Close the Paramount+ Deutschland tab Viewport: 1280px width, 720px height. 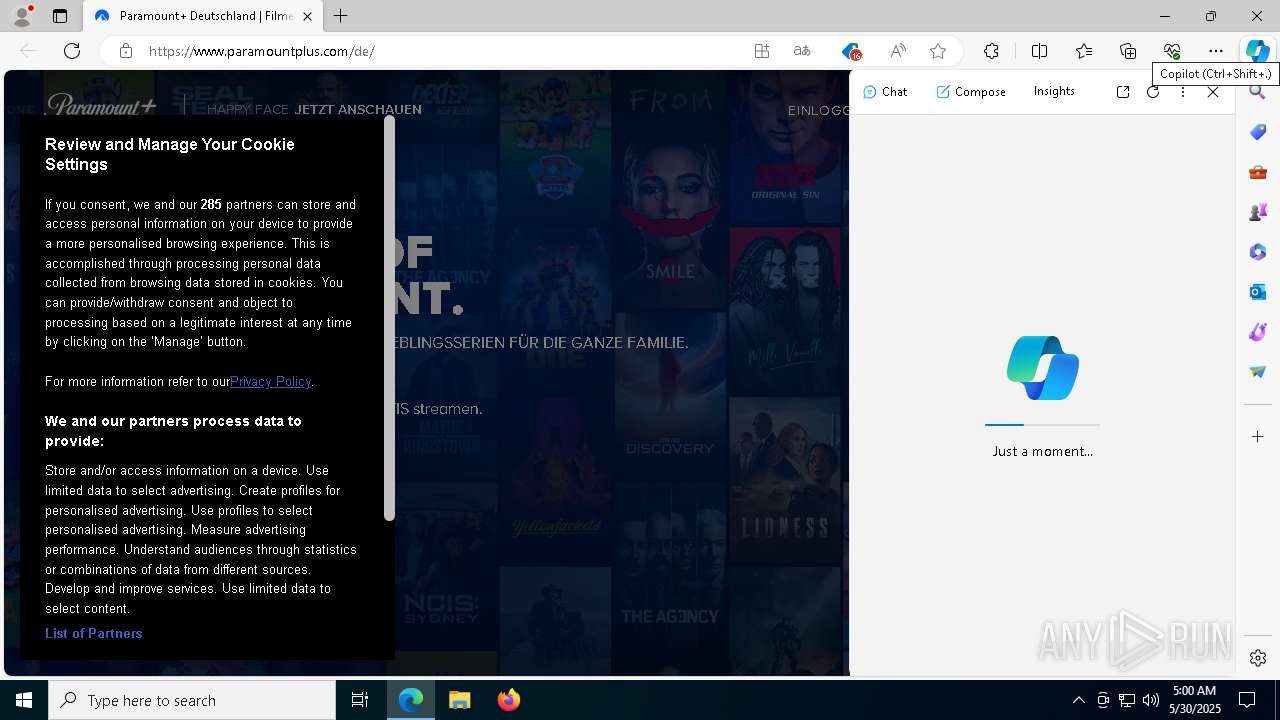(x=307, y=16)
